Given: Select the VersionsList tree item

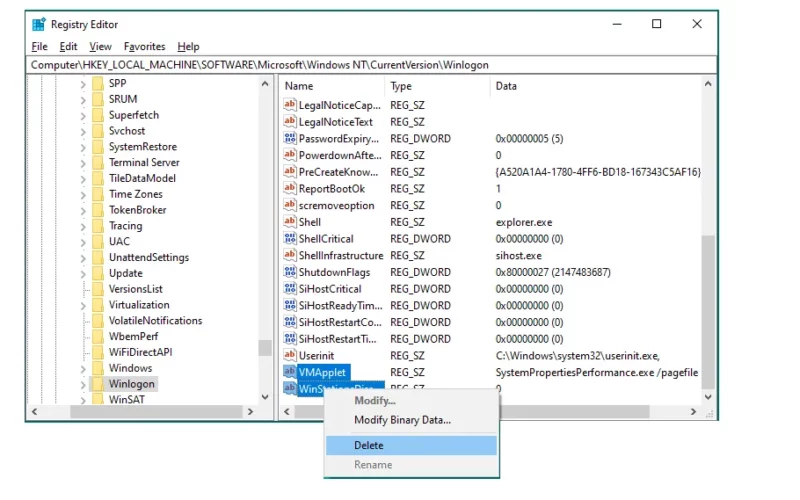Looking at the screenshot, I should pos(135,289).
